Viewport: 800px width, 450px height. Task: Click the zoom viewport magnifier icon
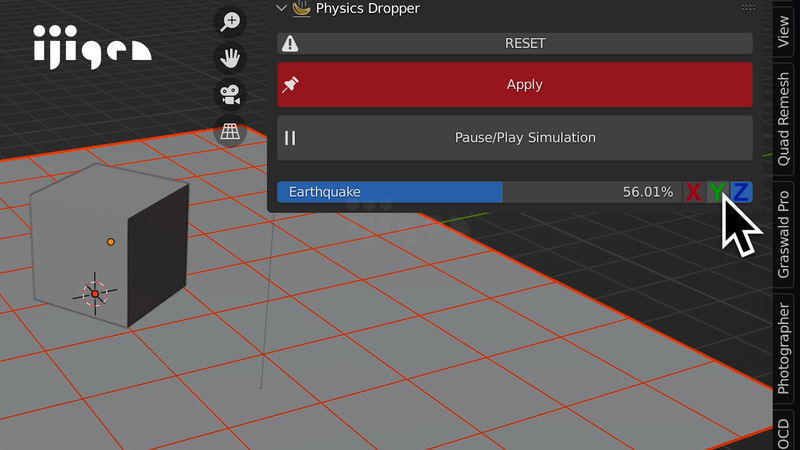point(230,22)
